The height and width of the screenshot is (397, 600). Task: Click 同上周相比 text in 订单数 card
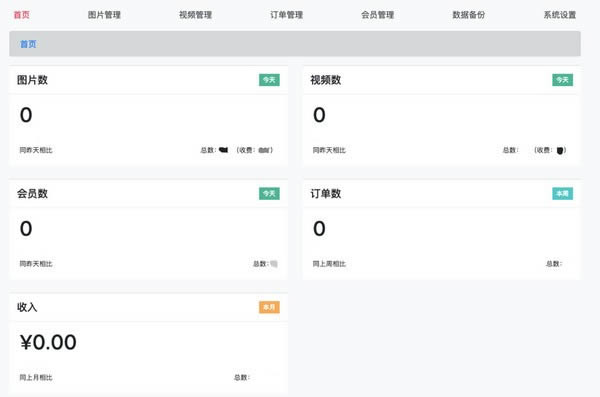pyautogui.click(x=329, y=264)
